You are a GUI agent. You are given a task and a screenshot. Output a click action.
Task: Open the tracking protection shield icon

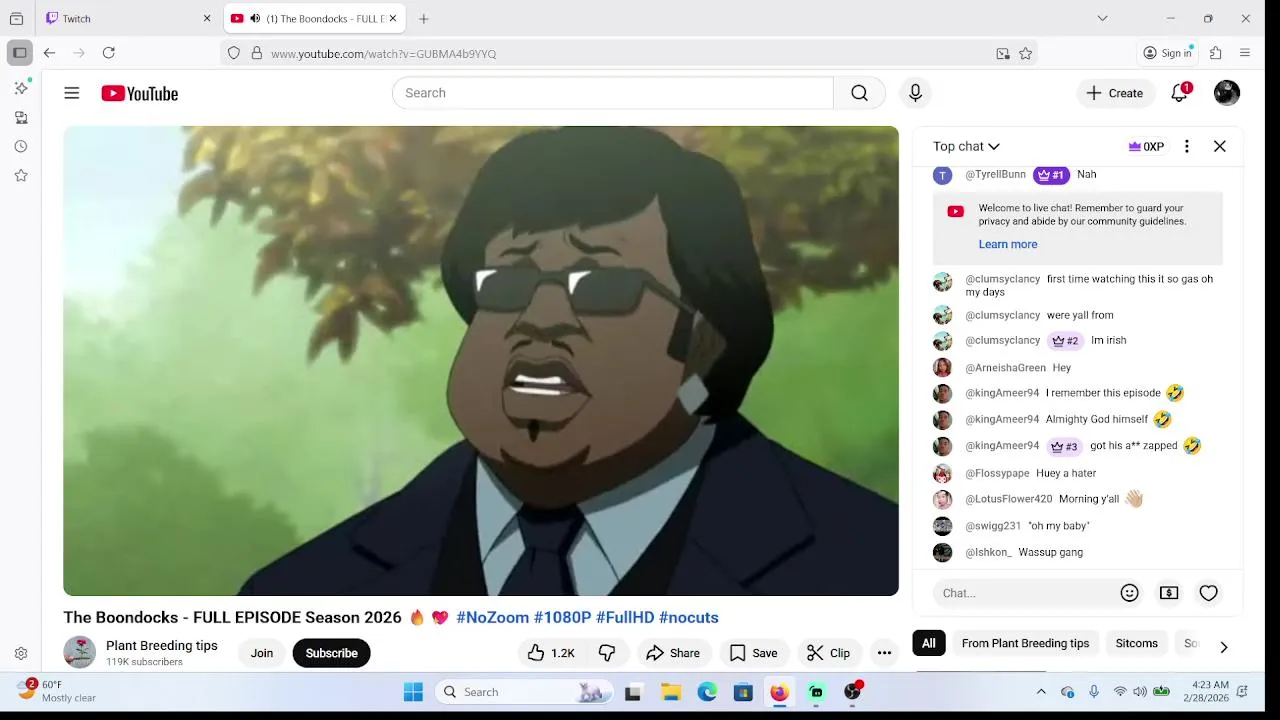tap(234, 54)
